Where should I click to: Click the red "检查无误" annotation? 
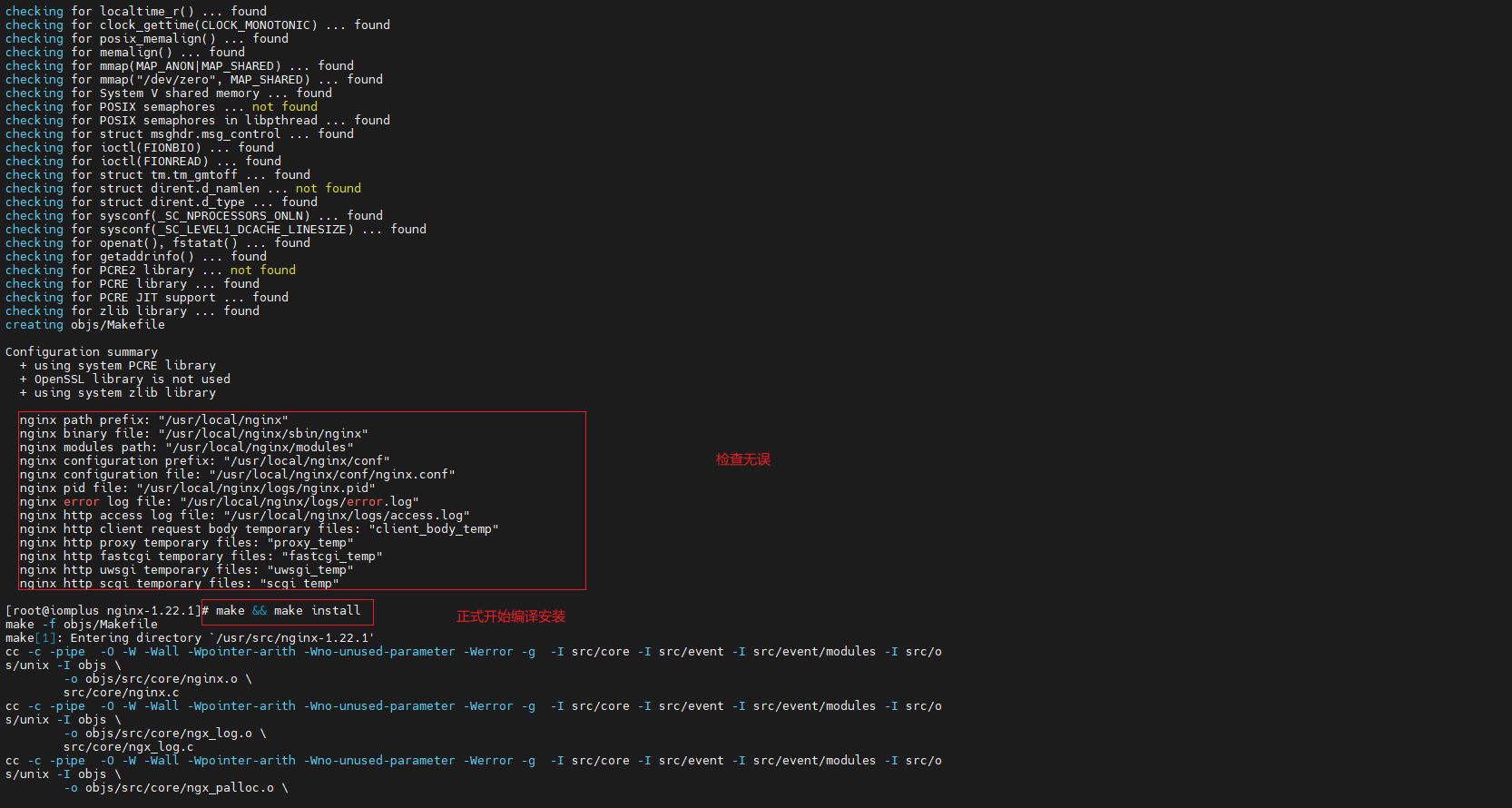click(x=742, y=459)
